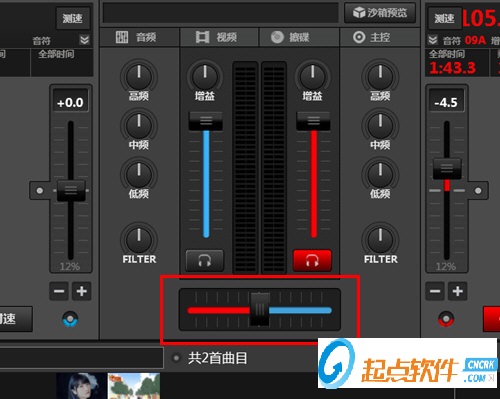The width and height of the screenshot is (500, 399).
Task: Click right deck 12% pitch range label
Action: pyautogui.click(x=446, y=267)
